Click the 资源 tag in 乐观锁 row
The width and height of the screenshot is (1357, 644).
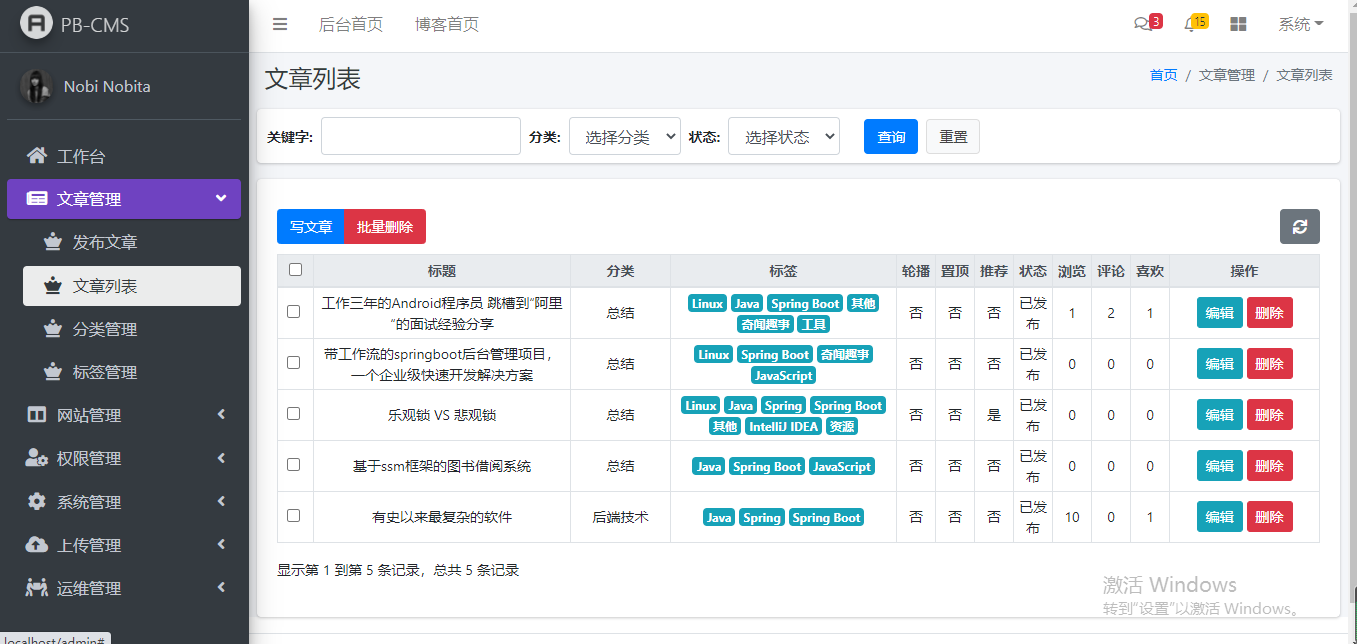[x=842, y=426]
